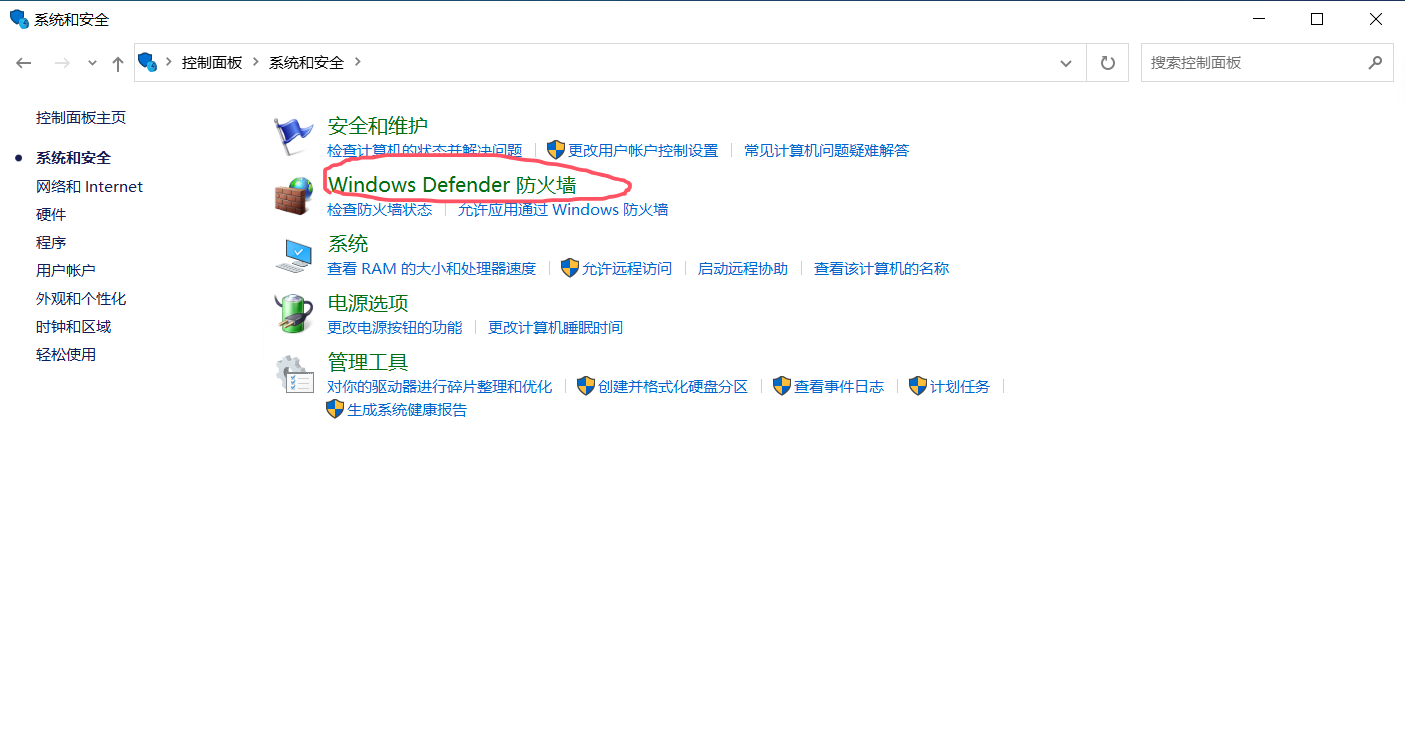Click 计划任务 link
Viewport: 1405px width, 740px height.
(960, 386)
